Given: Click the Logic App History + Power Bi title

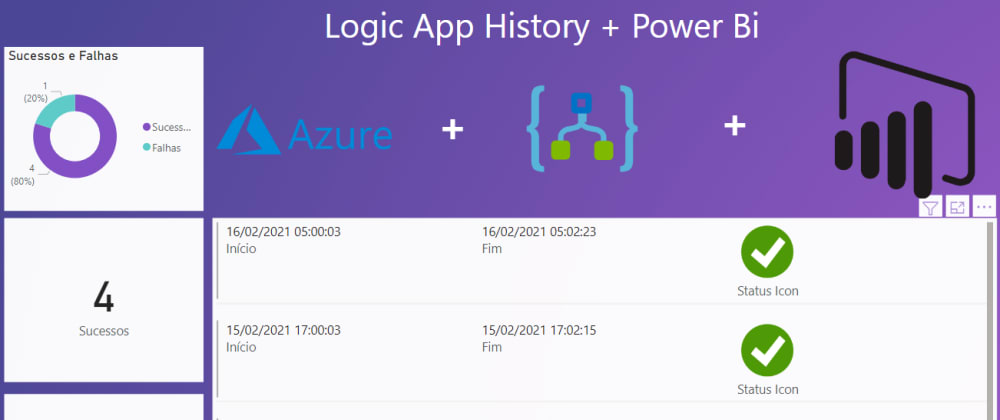Looking at the screenshot, I should pos(541,26).
